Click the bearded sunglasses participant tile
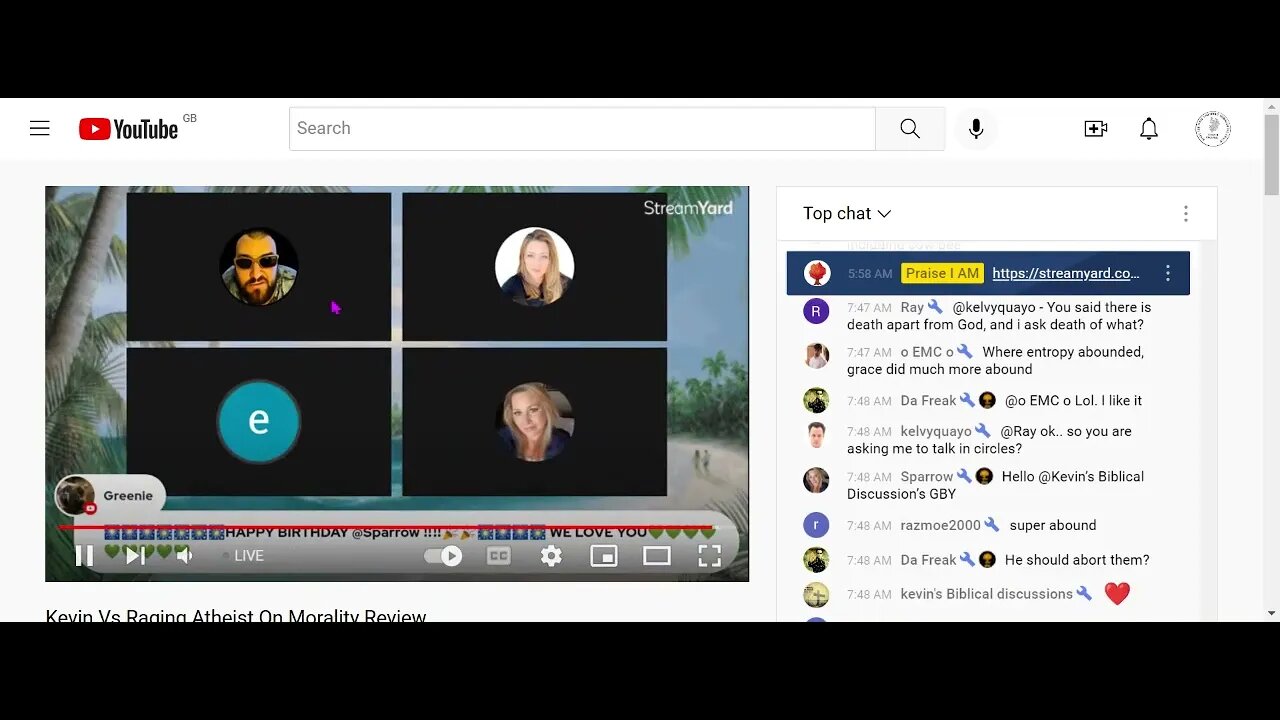Image resolution: width=1280 pixels, height=720 pixels. 259,266
